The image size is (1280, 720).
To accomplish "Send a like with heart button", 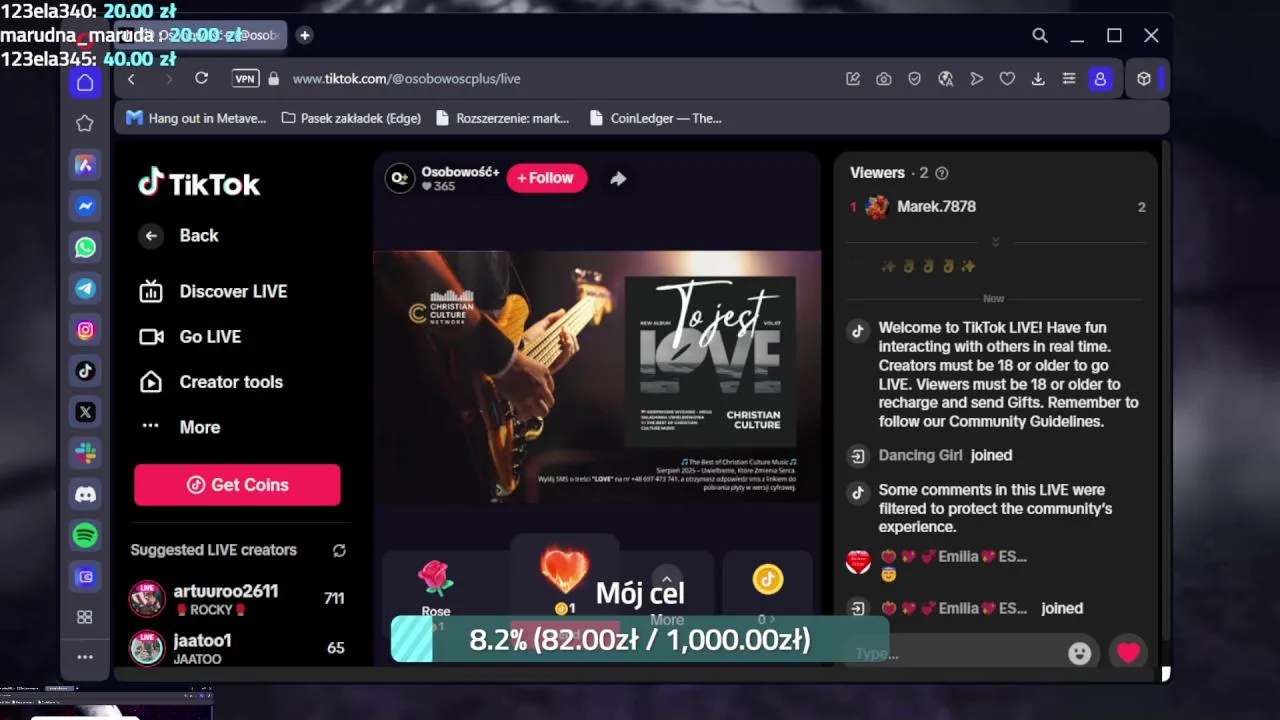I will (x=1128, y=653).
